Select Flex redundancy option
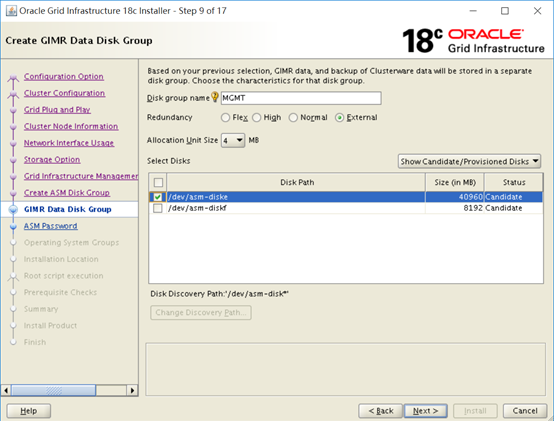Screen dimensions: 554x421 [225, 118]
